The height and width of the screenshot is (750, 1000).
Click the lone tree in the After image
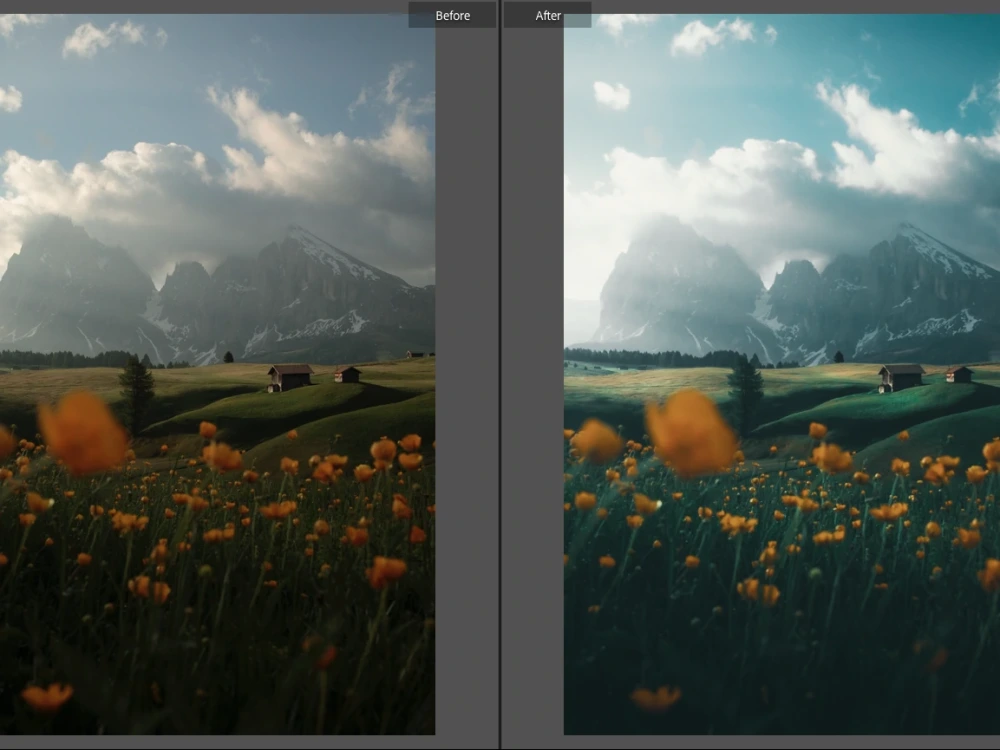point(745,382)
